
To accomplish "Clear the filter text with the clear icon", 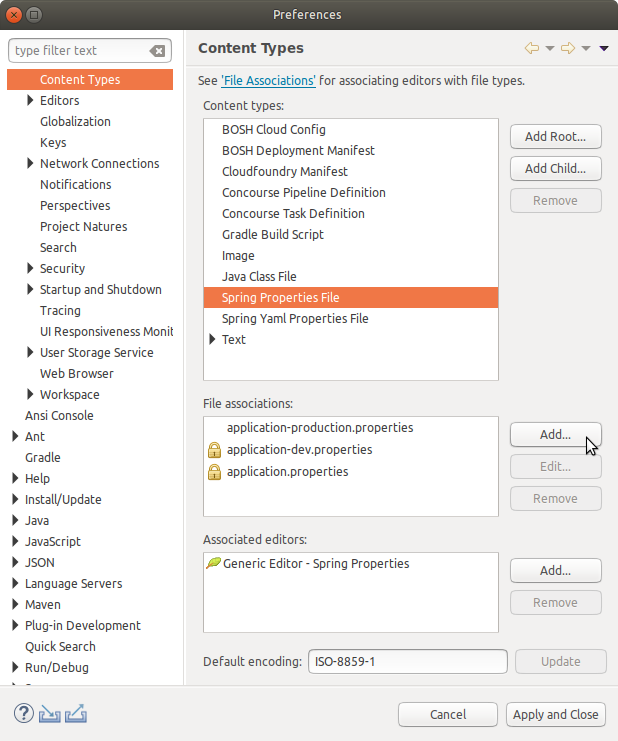I will click(157, 51).
